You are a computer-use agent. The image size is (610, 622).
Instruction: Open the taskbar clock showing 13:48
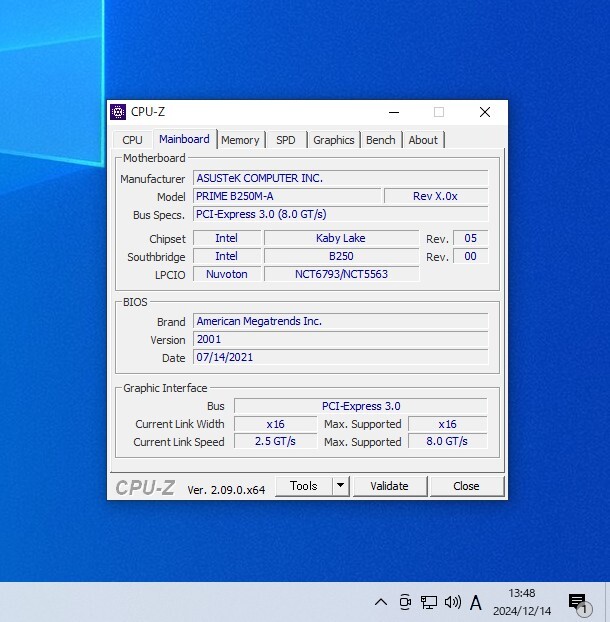[522, 602]
